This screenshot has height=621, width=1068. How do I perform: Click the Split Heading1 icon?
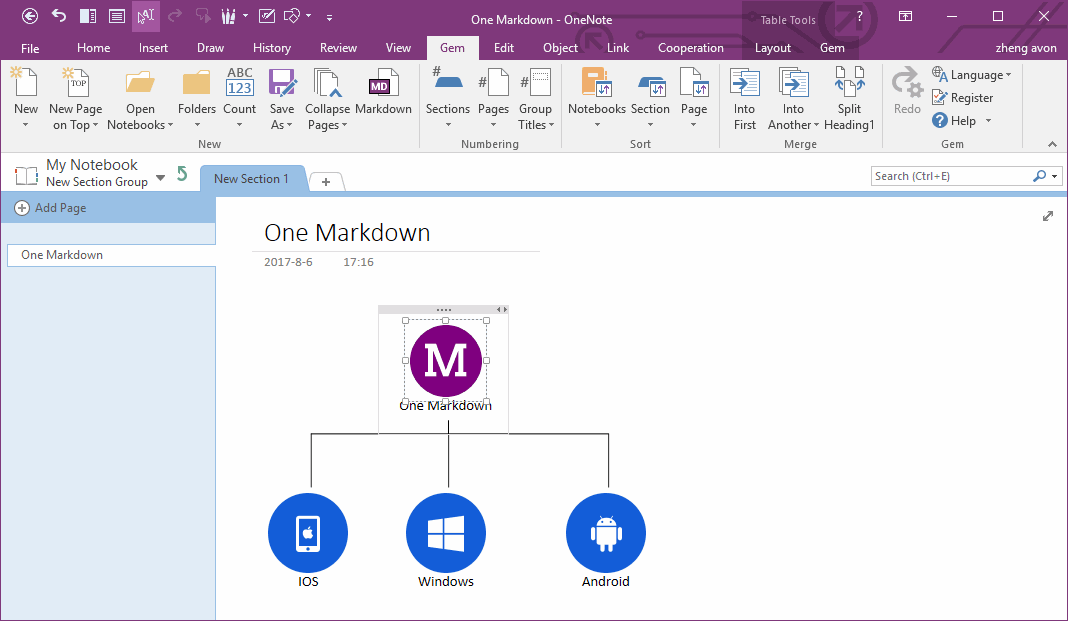(x=849, y=81)
